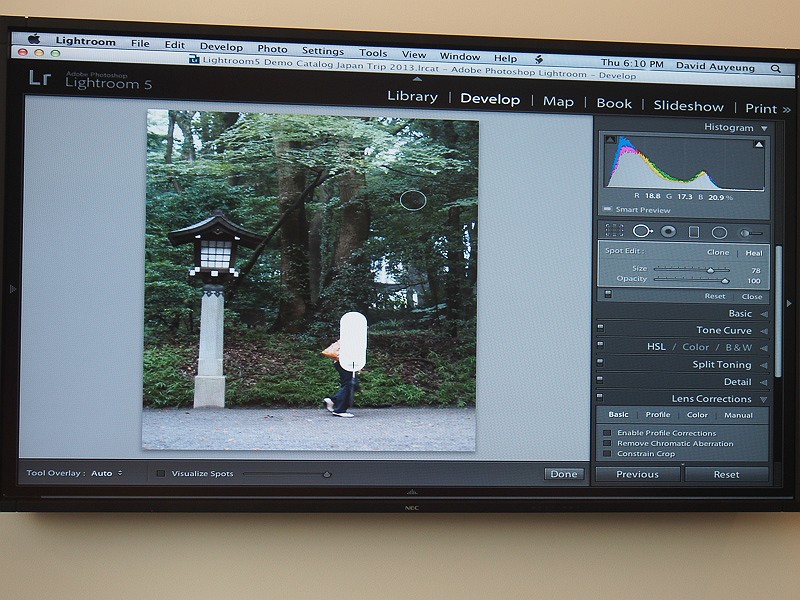Toggle highlight clipping indicator in histogram
Image resolution: width=800 pixels, height=600 pixels.
(x=759, y=144)
